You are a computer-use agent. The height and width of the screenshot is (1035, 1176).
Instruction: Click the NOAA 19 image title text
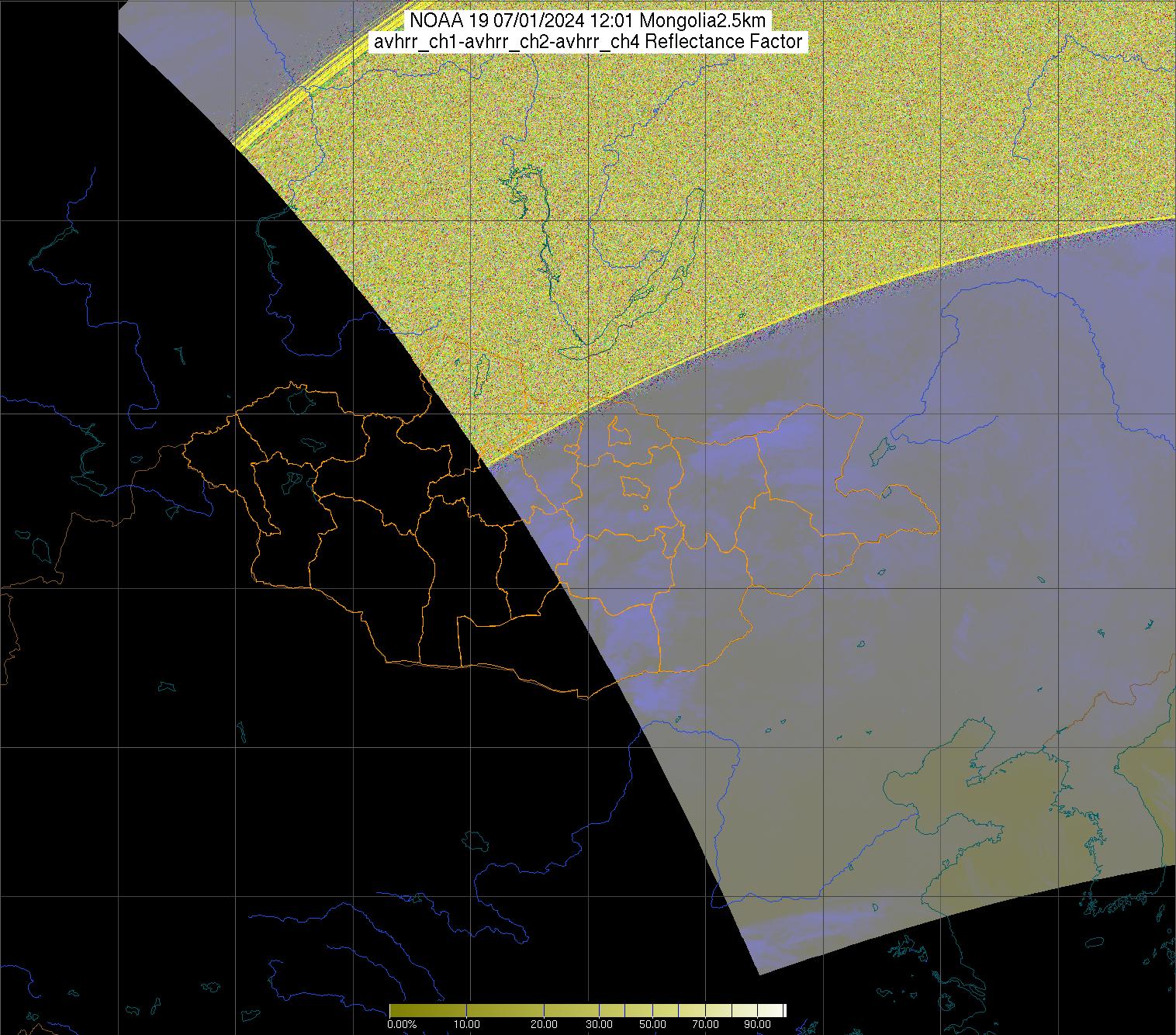point(589,21)
